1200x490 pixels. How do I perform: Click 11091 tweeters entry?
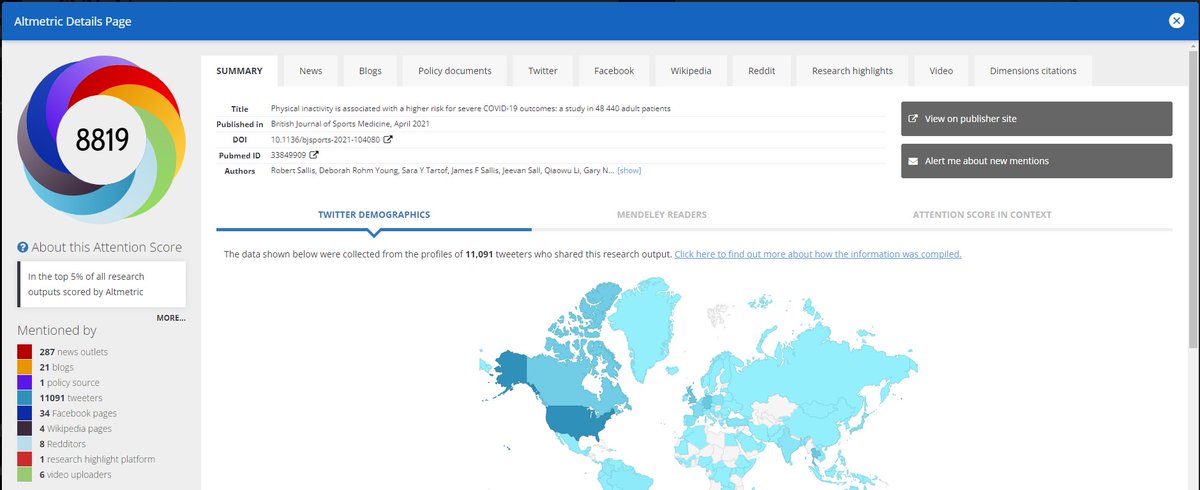pos(71,398)
